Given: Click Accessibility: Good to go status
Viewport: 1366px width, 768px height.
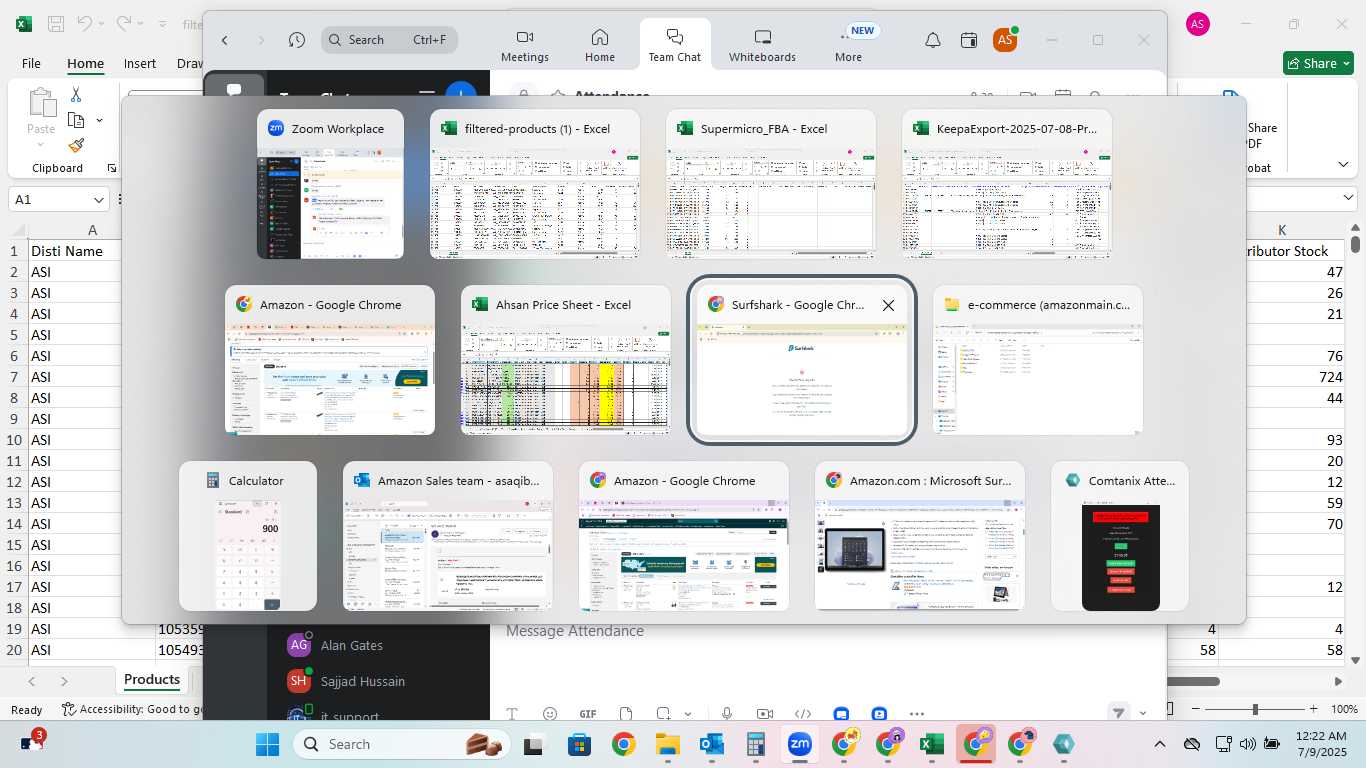Looking at the screenshot, I should click(132, 709).
